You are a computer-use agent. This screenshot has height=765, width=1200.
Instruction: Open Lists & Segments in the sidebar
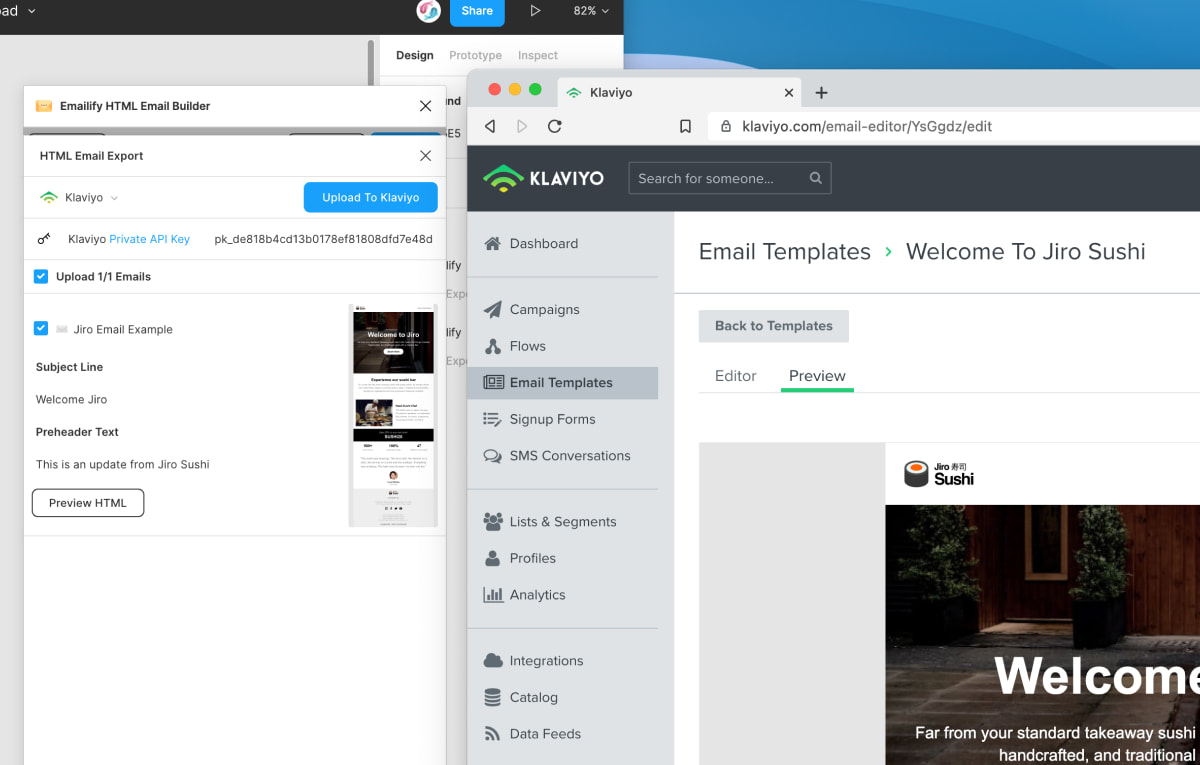[x=563, y=522]
